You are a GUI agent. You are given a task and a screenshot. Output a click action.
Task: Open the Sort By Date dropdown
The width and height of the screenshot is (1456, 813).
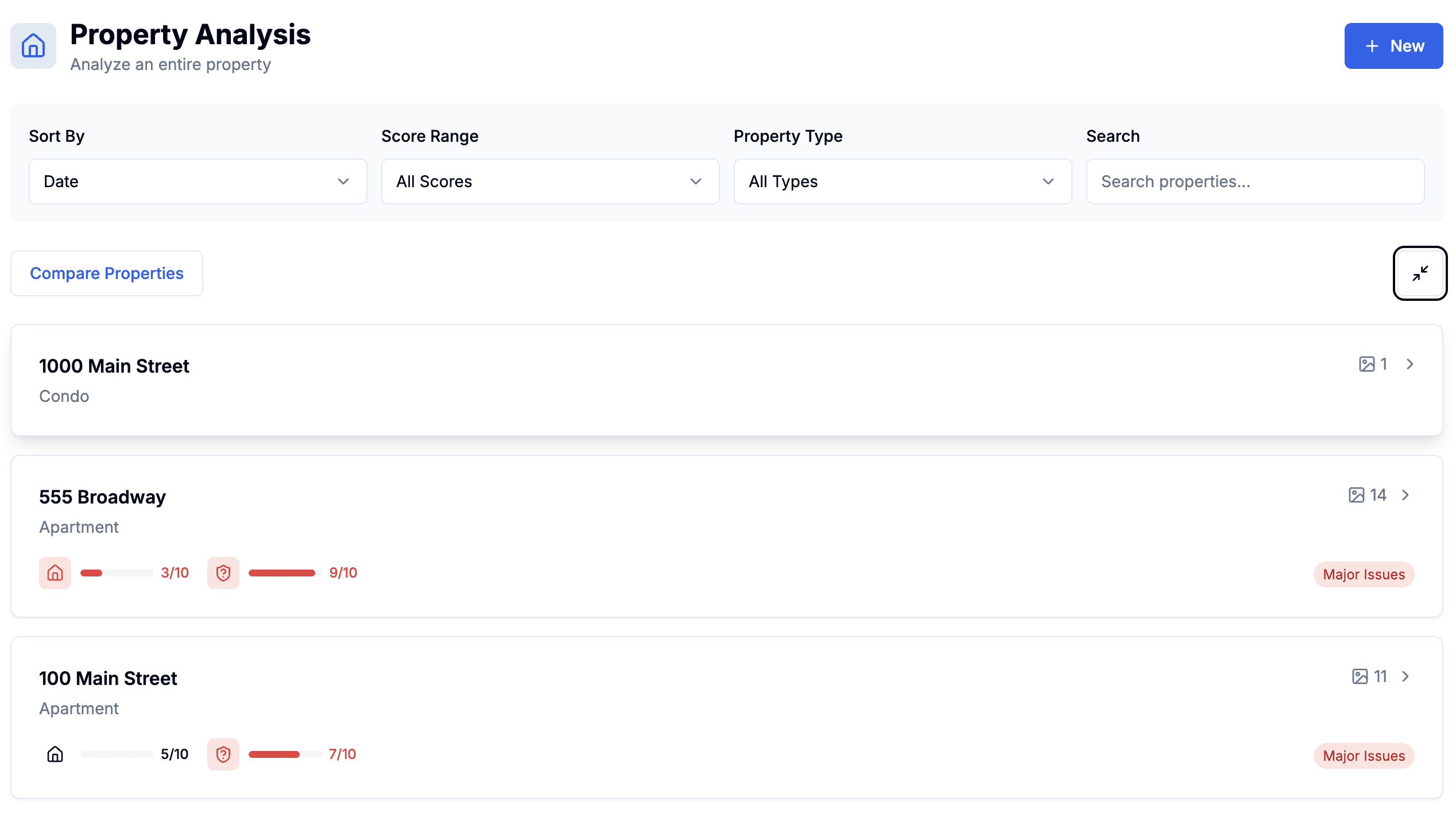point(198,181)
